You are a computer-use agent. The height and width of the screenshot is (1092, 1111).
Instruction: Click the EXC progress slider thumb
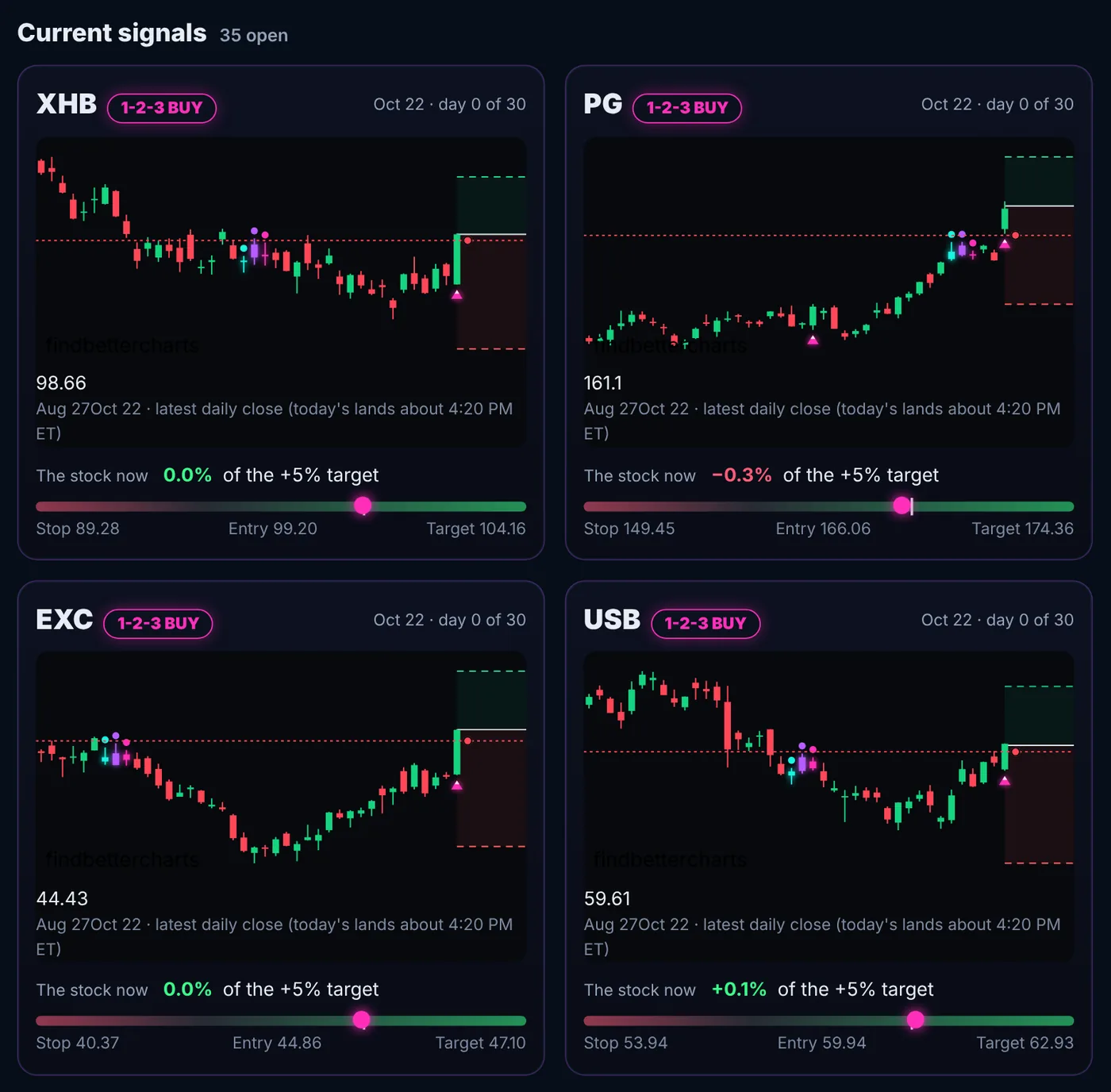click(x=361, y=1020)
